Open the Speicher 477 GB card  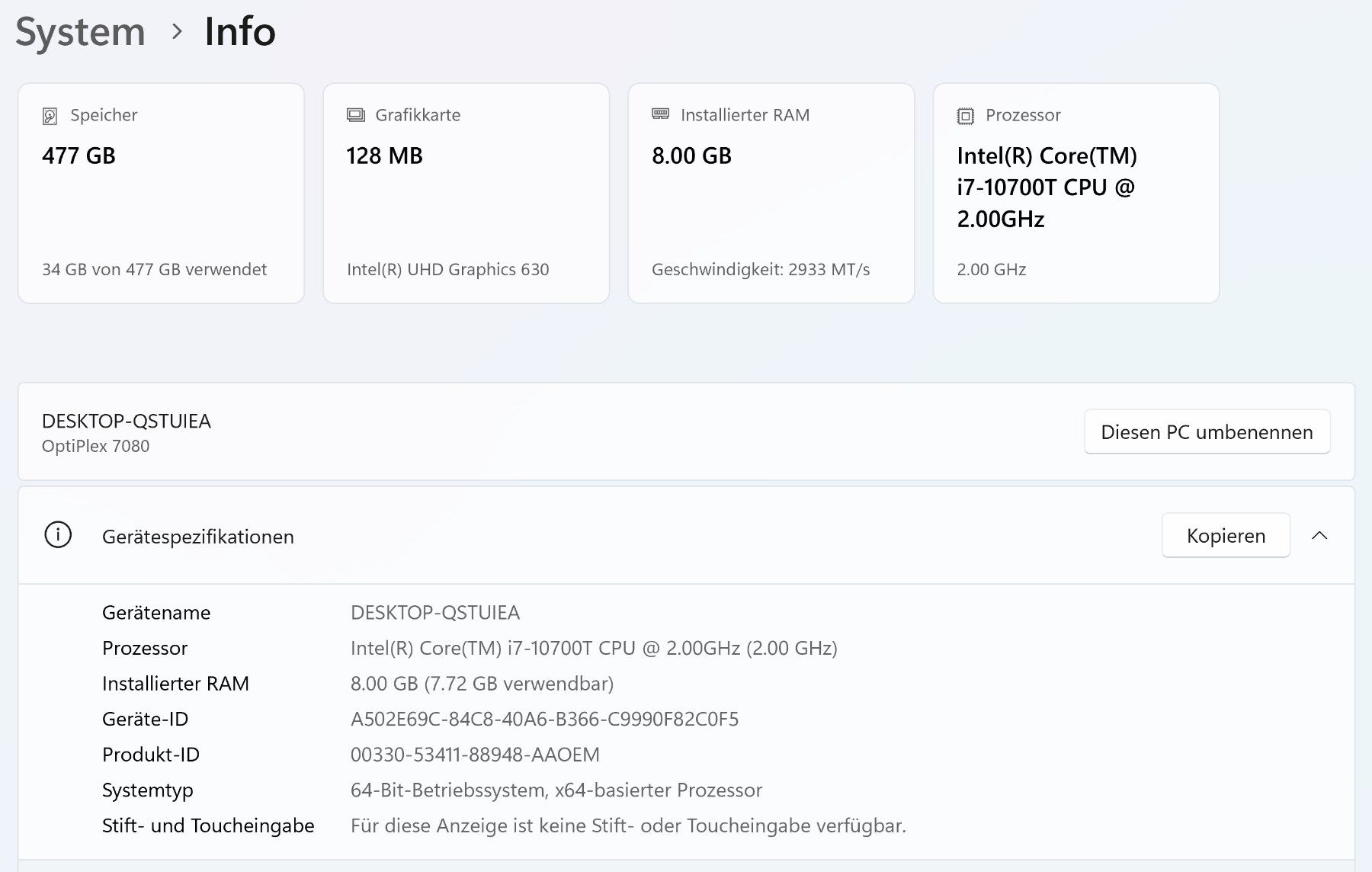tap(161, 194)
